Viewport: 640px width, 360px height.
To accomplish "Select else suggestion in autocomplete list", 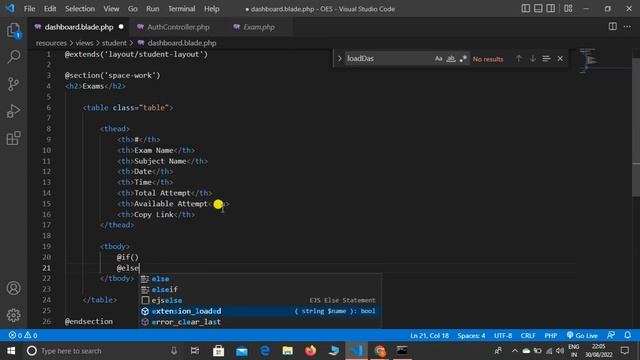I will click(x=260, y=279).
